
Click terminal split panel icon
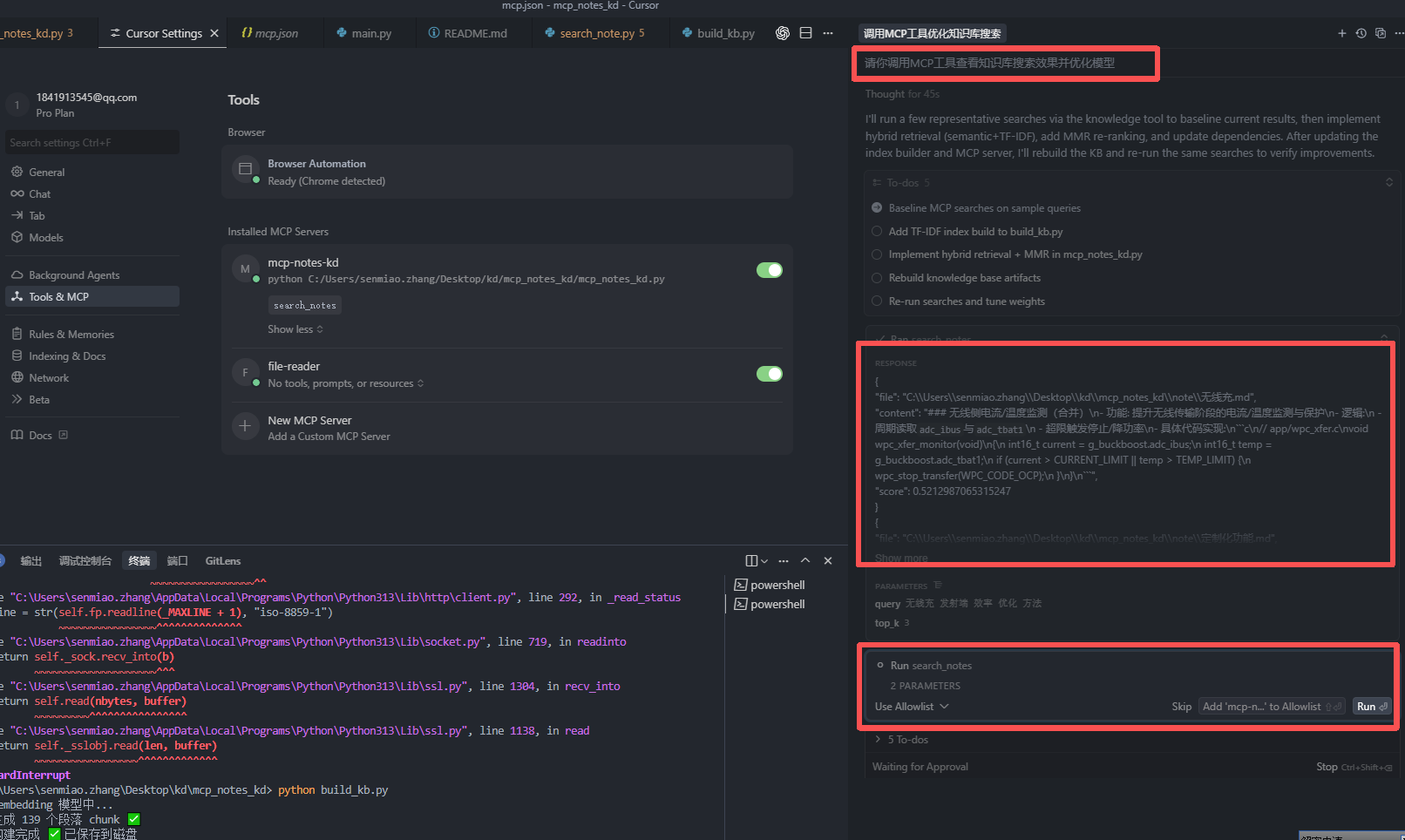(x=751, y=560)
